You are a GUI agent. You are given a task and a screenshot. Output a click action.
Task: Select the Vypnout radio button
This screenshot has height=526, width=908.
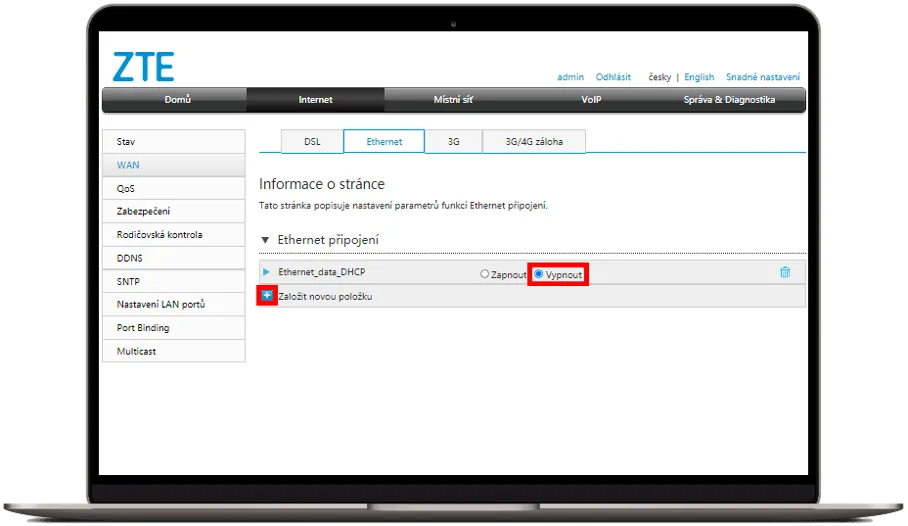pos(539,274)
